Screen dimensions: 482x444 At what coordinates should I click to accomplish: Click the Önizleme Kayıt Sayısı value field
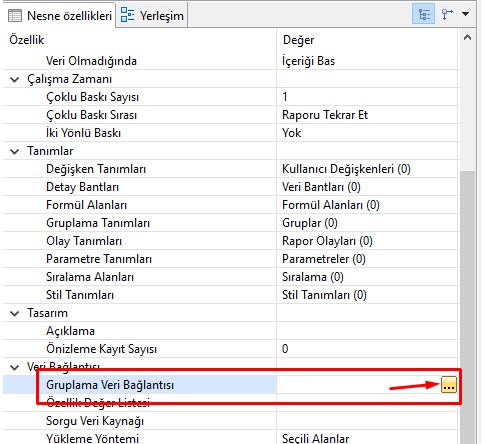pos(367,349)
